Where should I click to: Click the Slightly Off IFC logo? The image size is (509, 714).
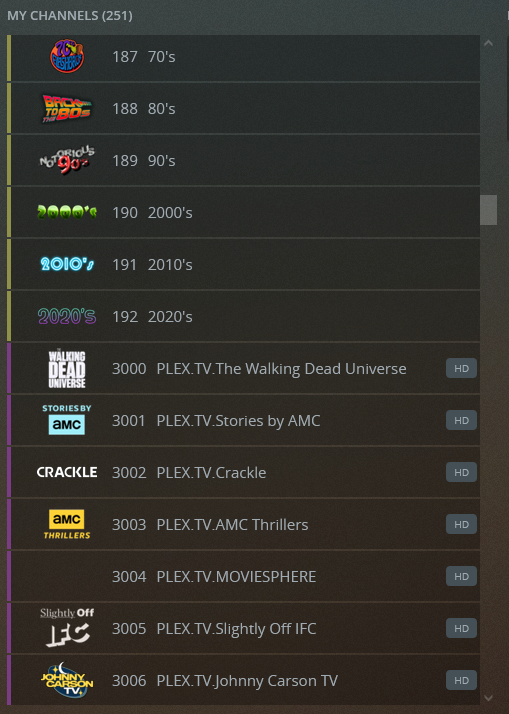click(67, 628)
